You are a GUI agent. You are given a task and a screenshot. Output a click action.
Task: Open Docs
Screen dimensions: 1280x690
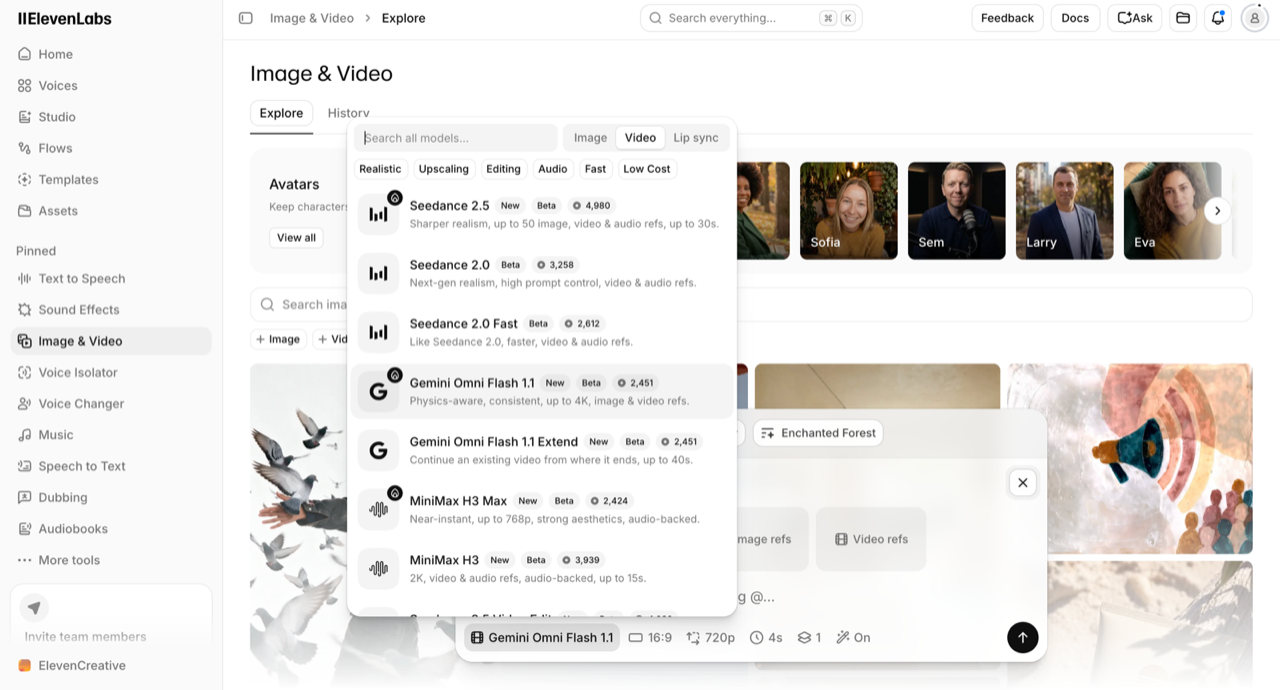pyautogui.click(x=1075, y=18)
